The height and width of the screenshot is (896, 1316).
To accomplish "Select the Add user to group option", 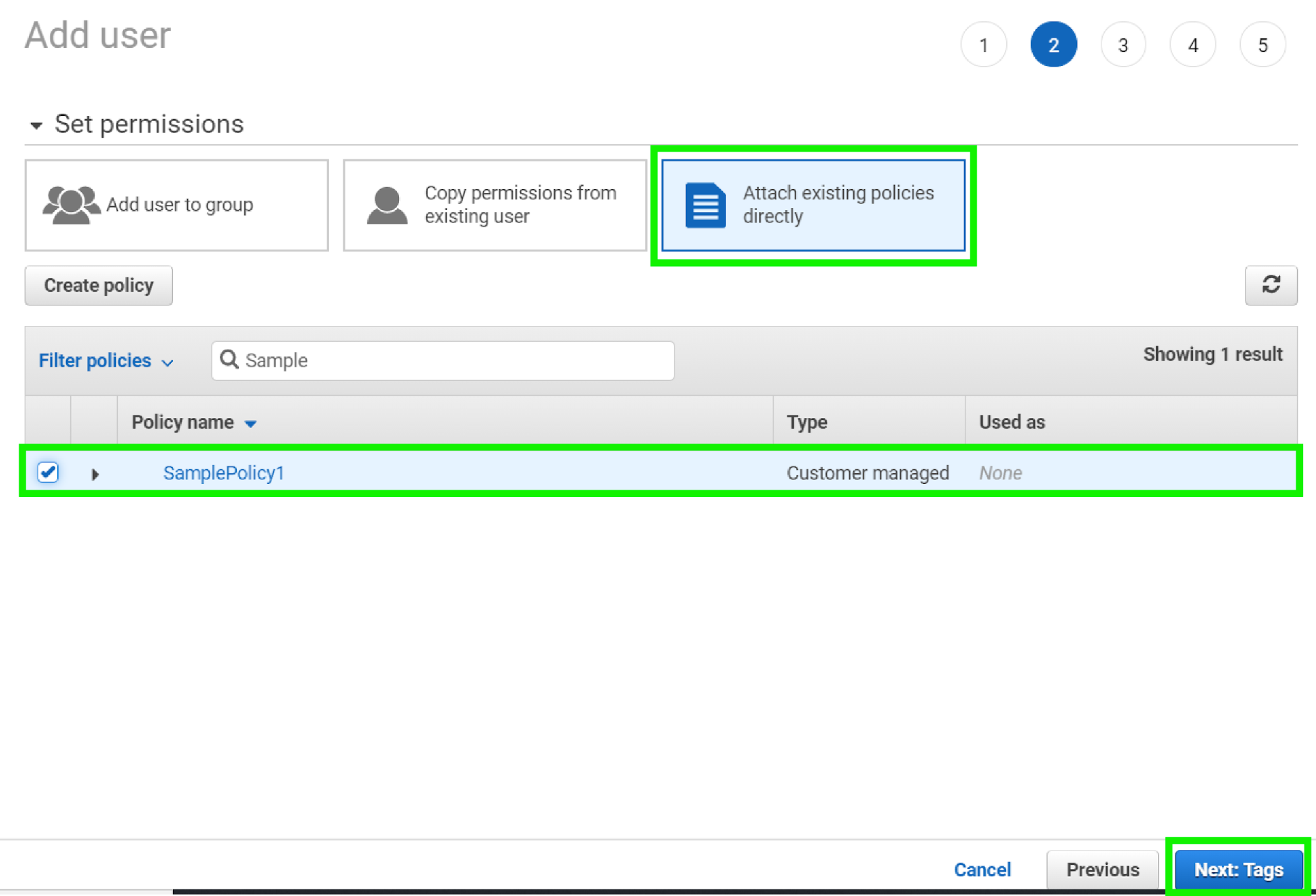I will [176, 205].
